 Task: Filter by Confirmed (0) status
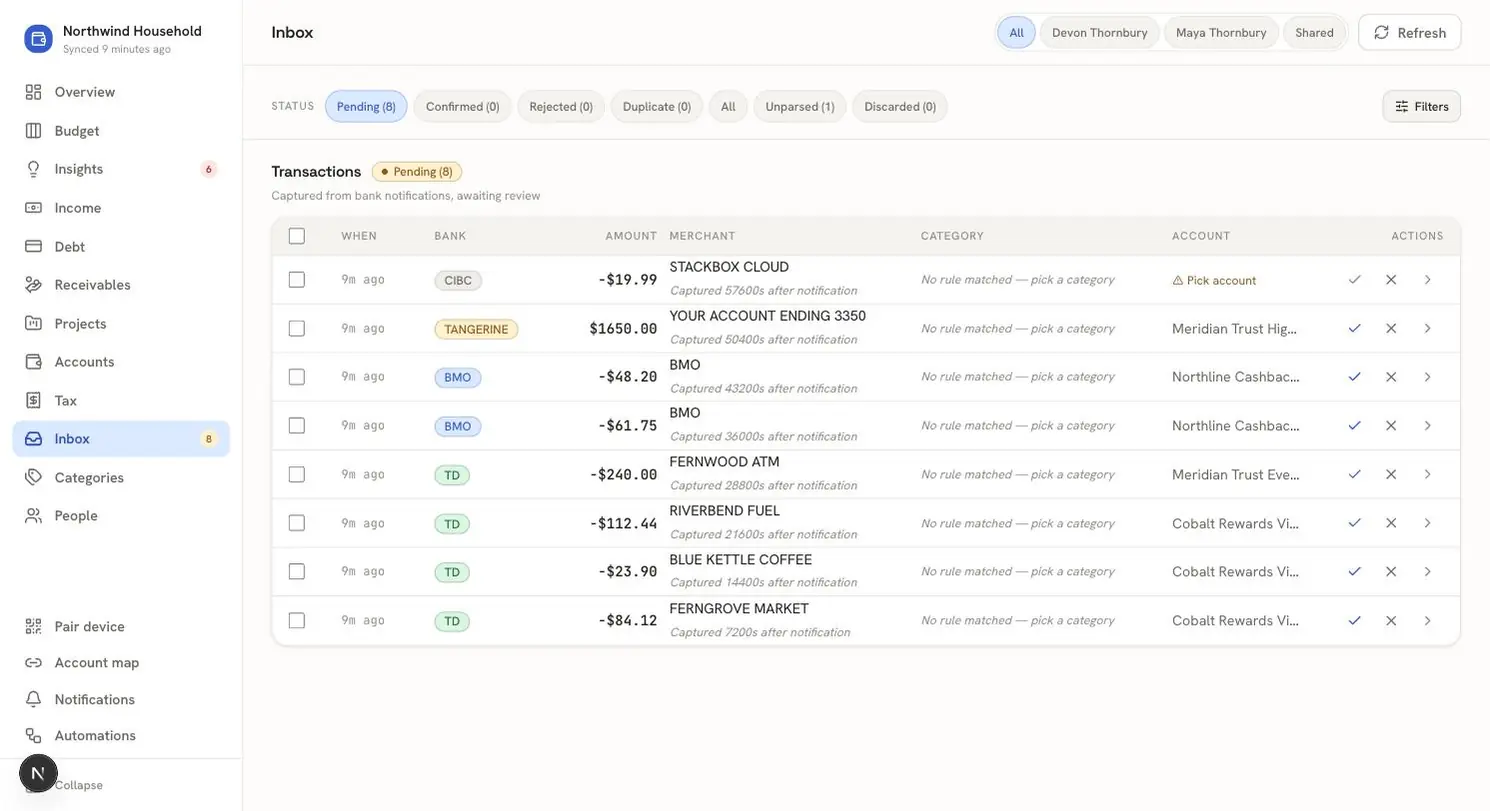[x=462, y=107]
